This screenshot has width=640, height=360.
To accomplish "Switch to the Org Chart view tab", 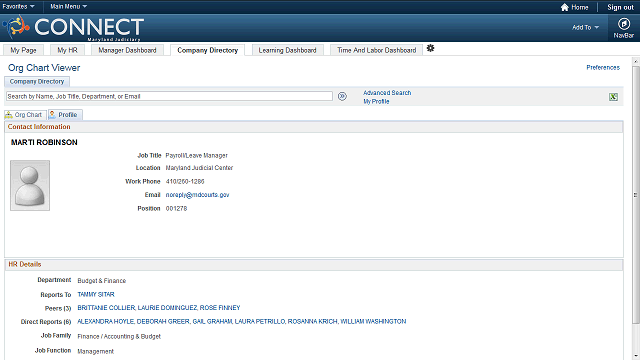I will tap(25, 115).
